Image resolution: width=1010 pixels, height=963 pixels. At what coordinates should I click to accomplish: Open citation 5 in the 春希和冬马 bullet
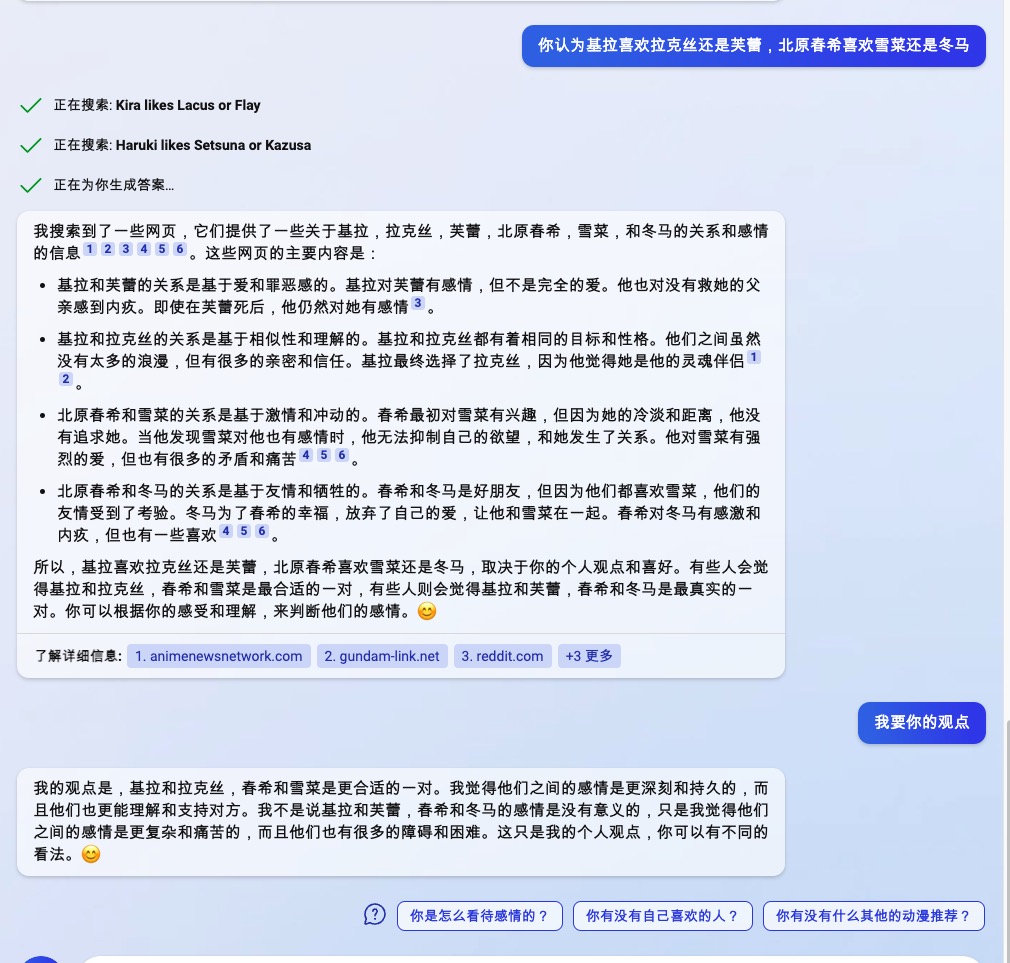[244, 531]
